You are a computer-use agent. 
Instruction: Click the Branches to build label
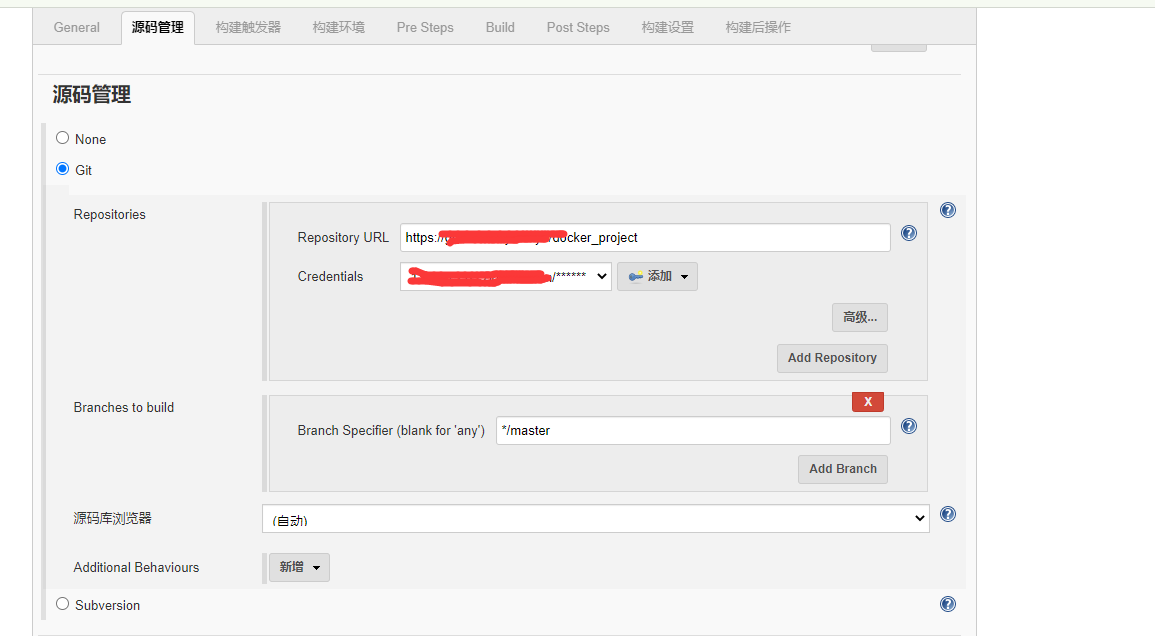coord(124,408)
